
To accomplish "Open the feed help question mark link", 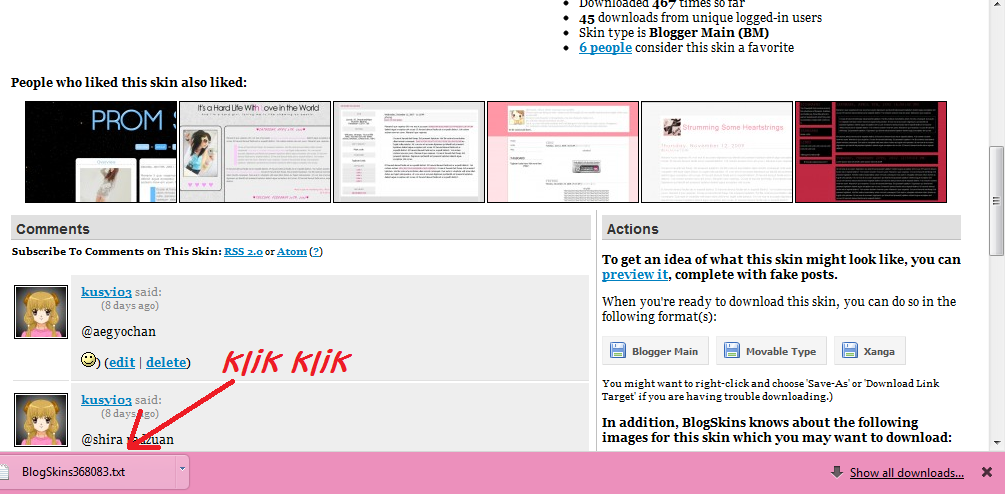I will 315,252.
